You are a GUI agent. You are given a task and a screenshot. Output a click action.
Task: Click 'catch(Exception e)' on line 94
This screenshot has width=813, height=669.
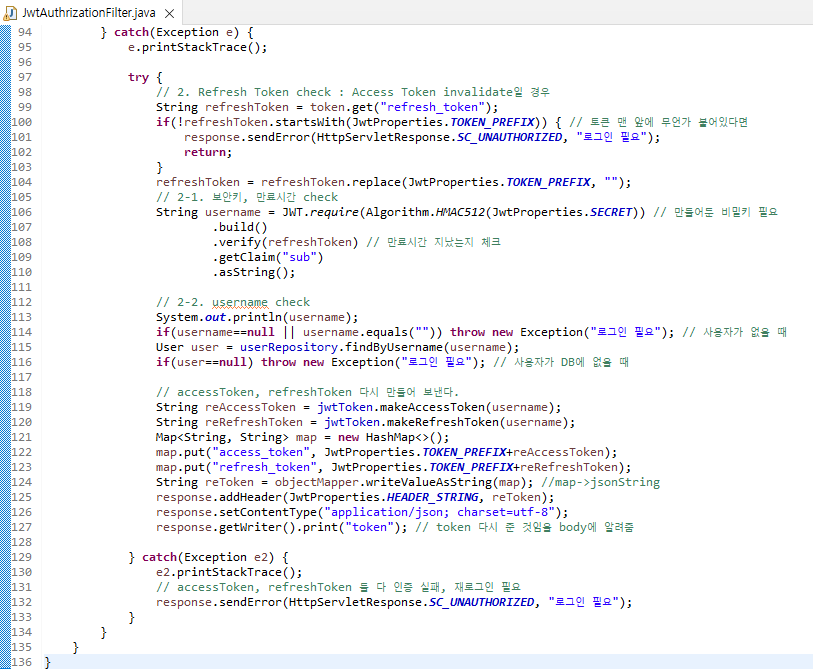(x=176, y=33)
